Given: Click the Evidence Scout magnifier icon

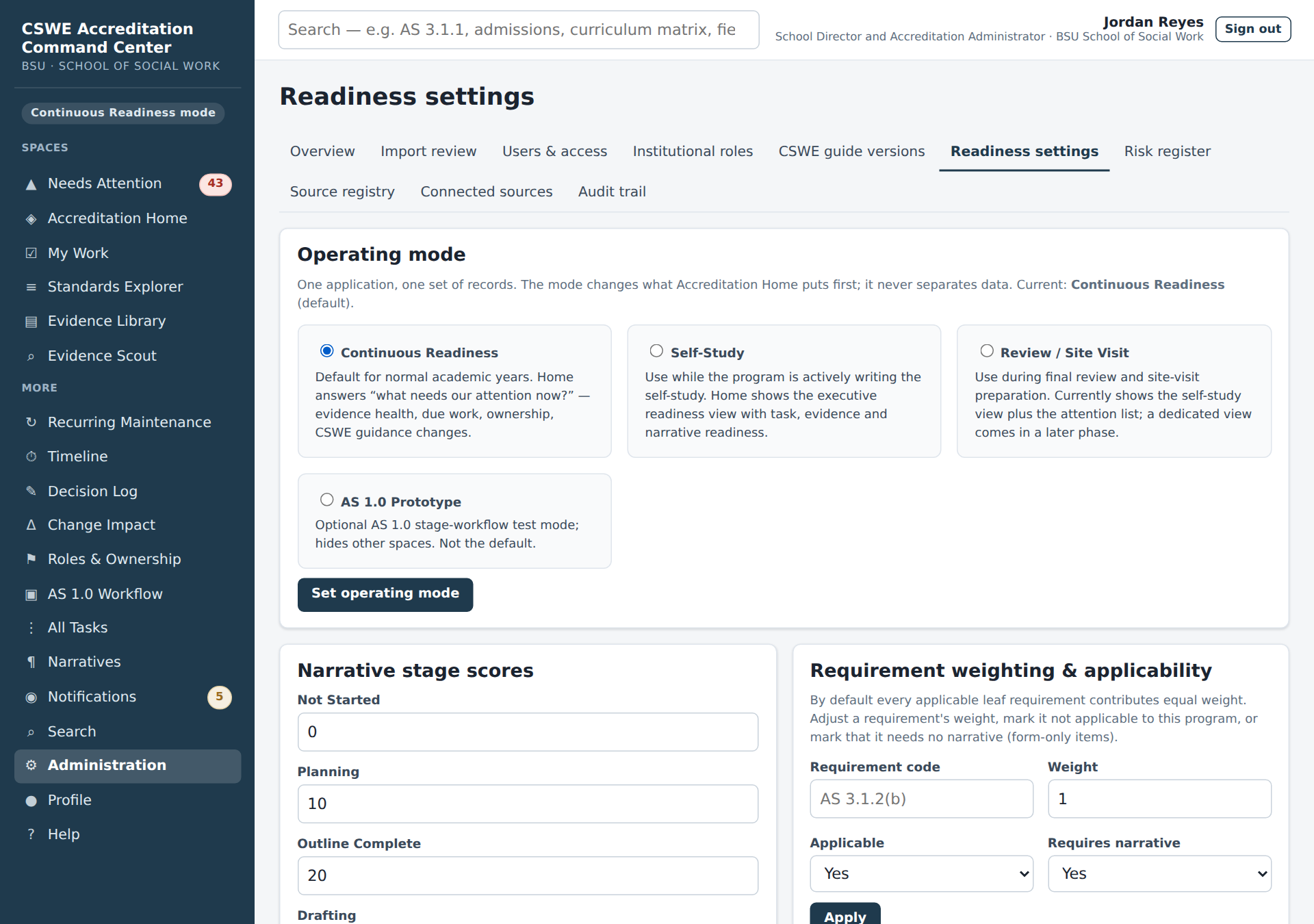Looking at the screenshot, I should pyautogui.click(x=31, y=357).
